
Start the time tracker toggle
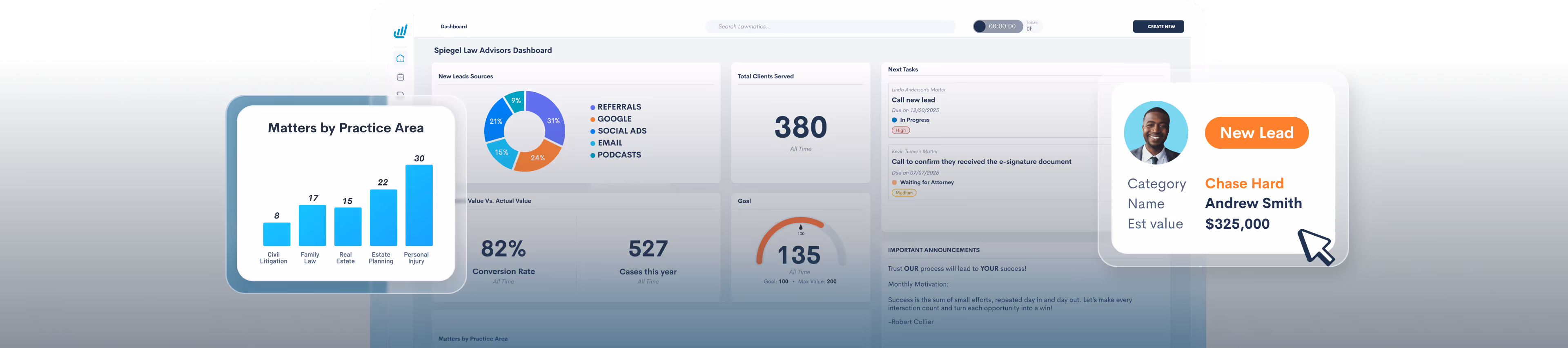[980, 26]
